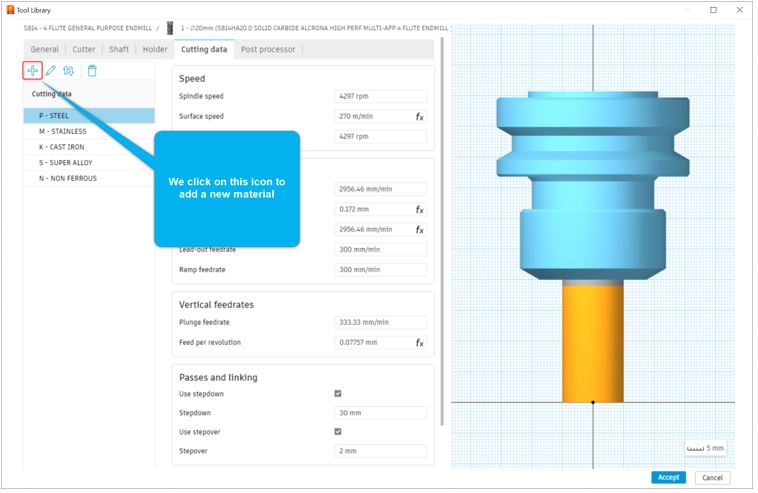Select the P - STEEL preset
Image resolution: width=758 pixels, height=493 pixels.
89,116
